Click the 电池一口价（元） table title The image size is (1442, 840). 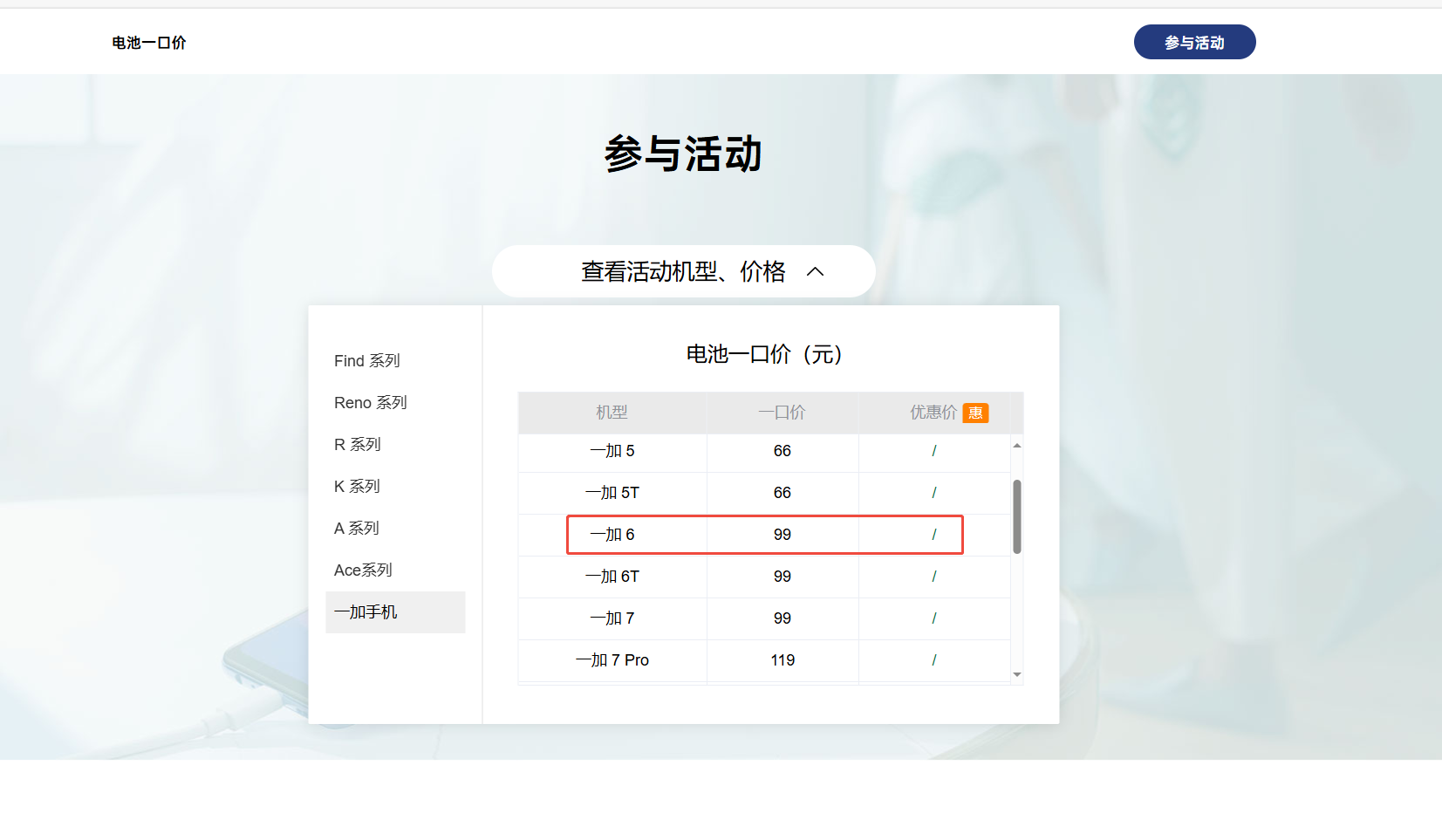coord(764,354)
